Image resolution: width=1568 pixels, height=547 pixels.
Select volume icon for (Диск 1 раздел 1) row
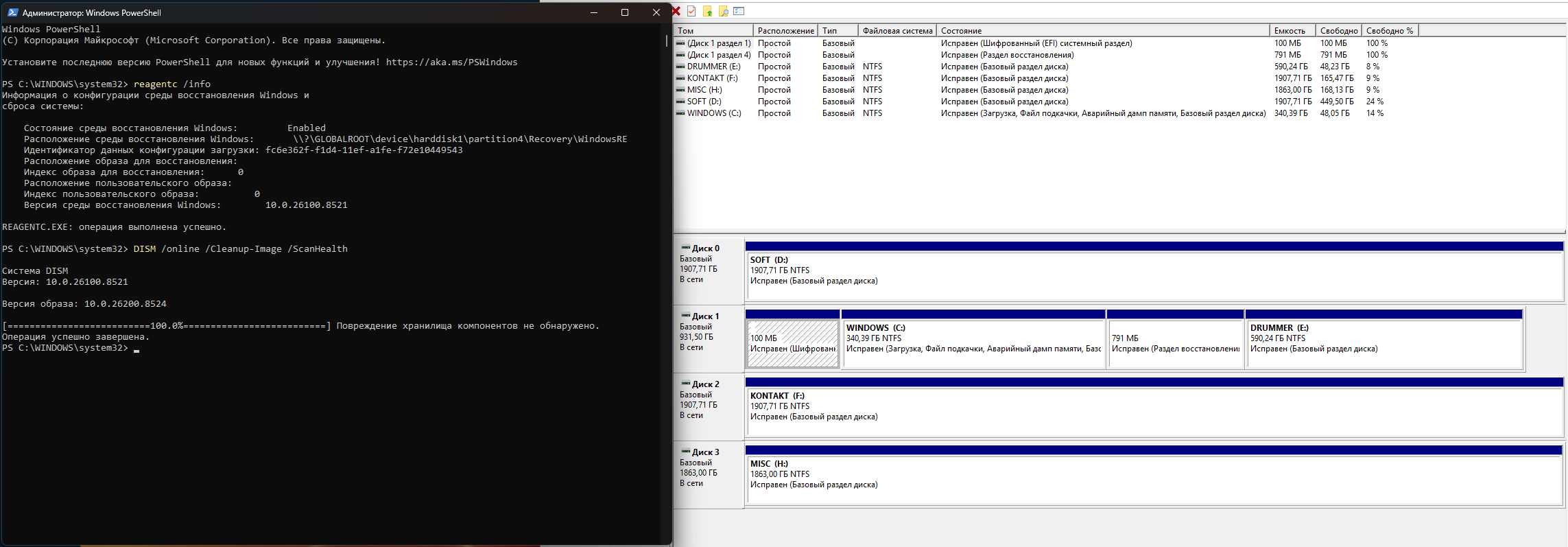680,43
